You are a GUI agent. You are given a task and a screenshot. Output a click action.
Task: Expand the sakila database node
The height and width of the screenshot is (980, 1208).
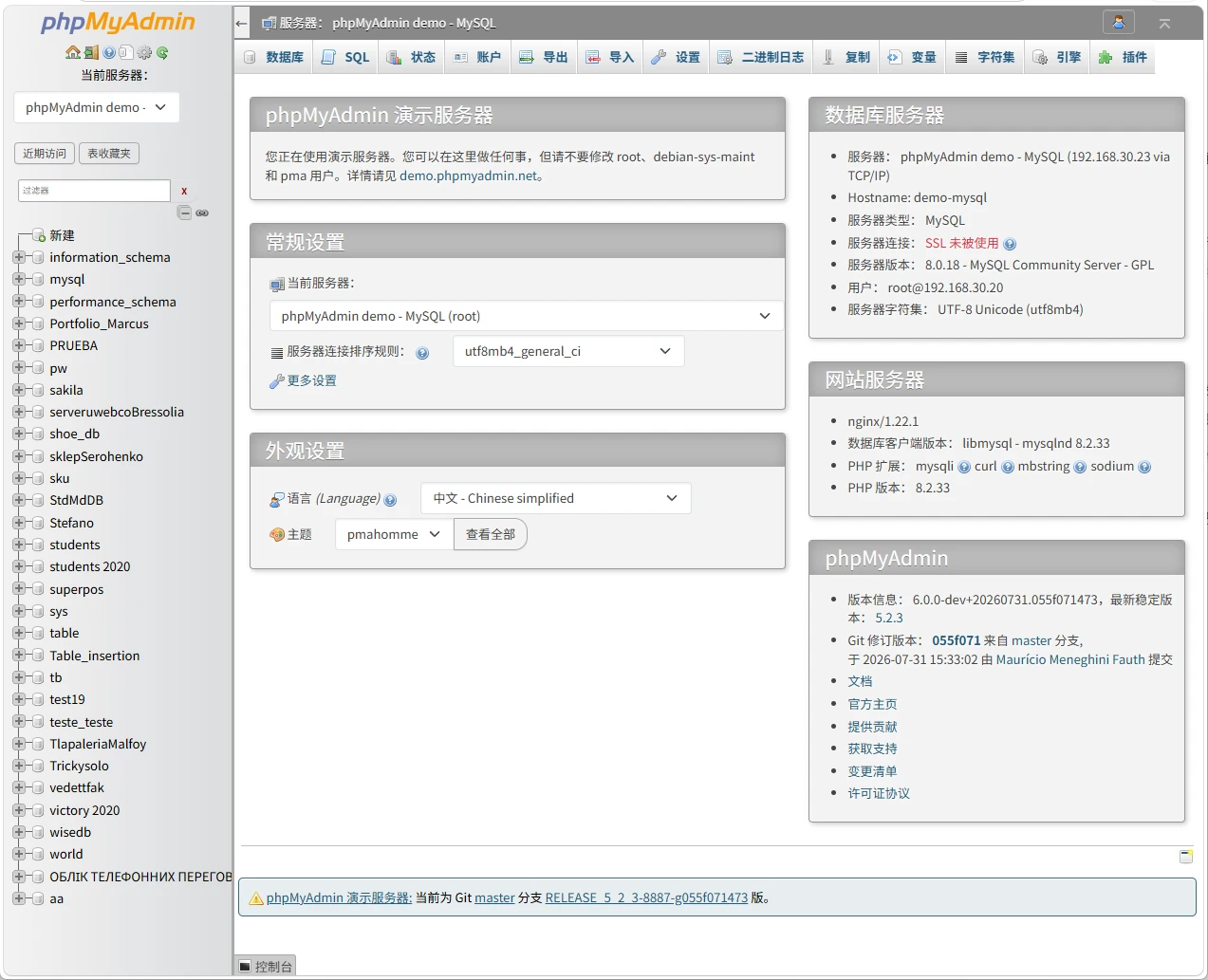[x=18, y=390]
